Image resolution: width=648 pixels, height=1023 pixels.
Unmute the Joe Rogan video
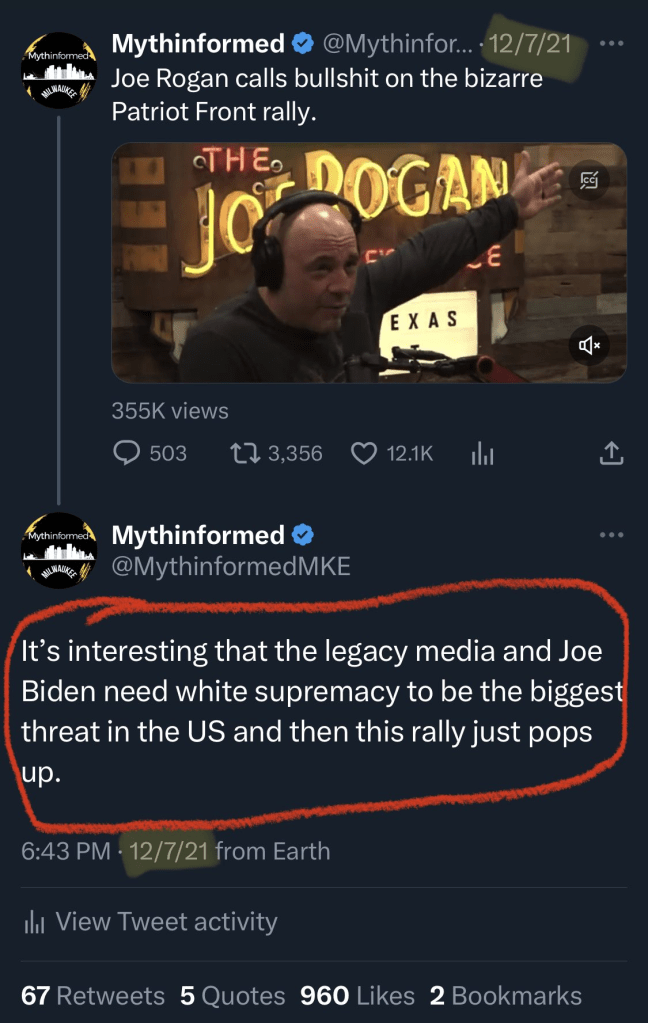(x=587, y=345)
